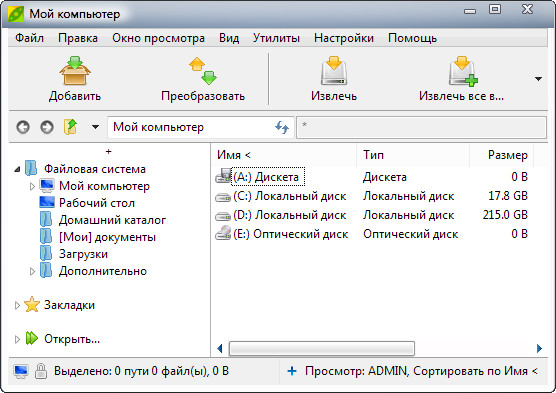Expand the Закладки tree node
Viewport: 556px width, 393px height.
[17, 305]
